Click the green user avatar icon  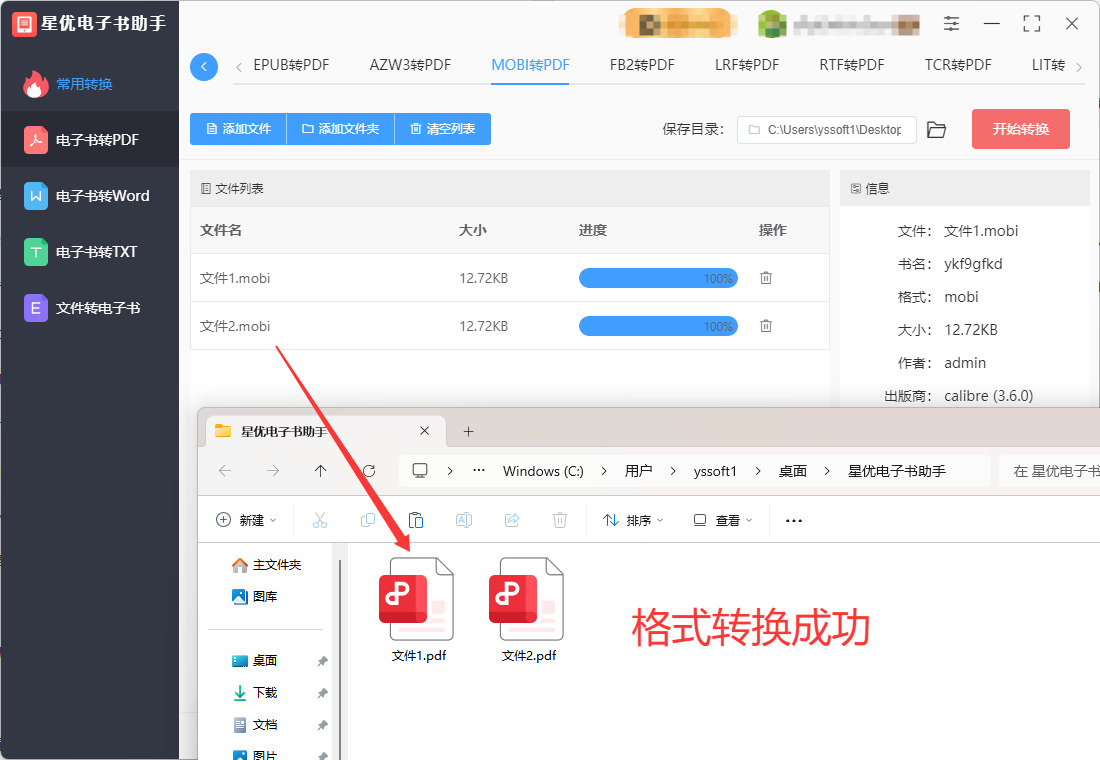point(772,25)
